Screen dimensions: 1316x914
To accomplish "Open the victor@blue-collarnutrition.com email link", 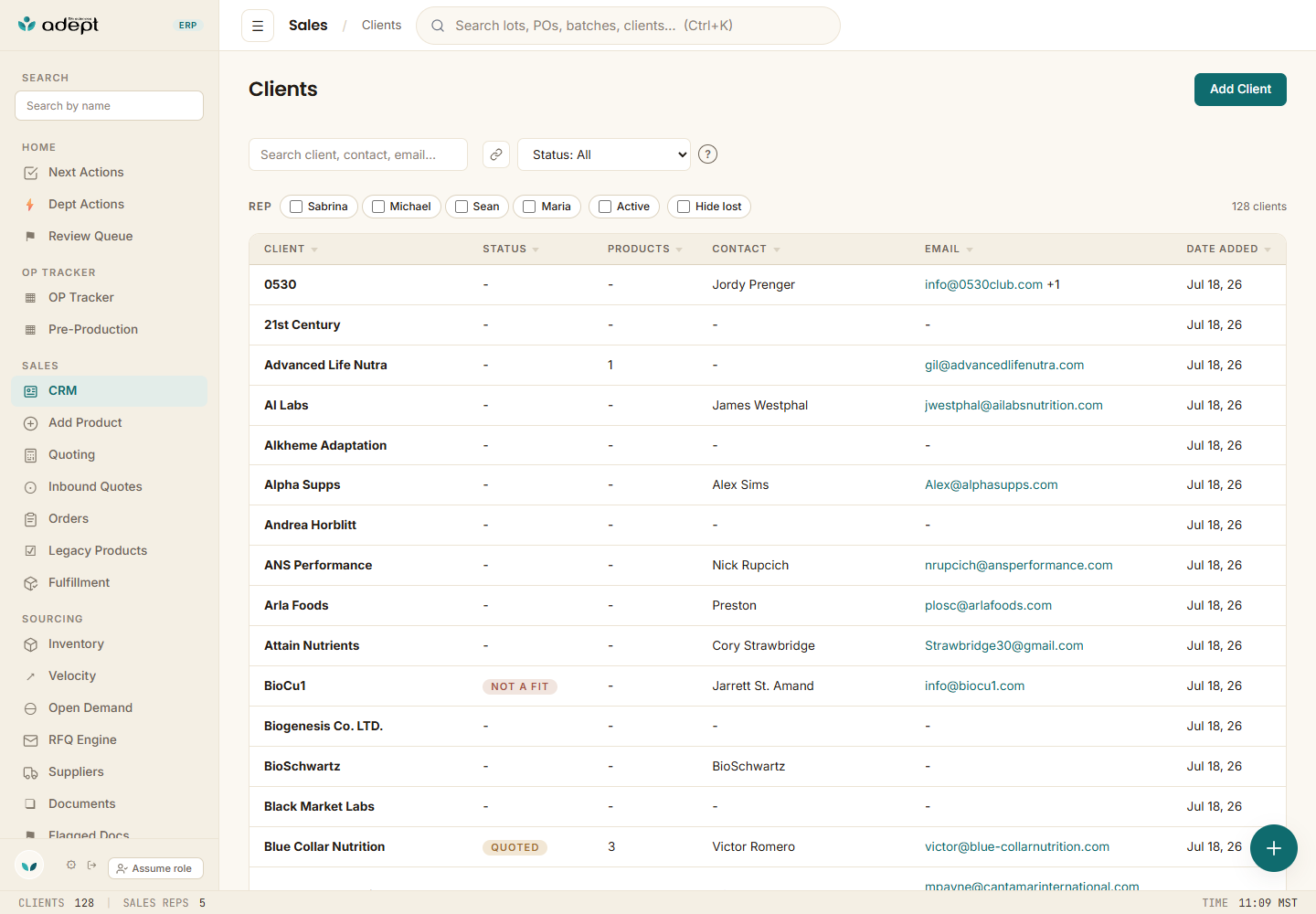I will [x=1017, y=847].
